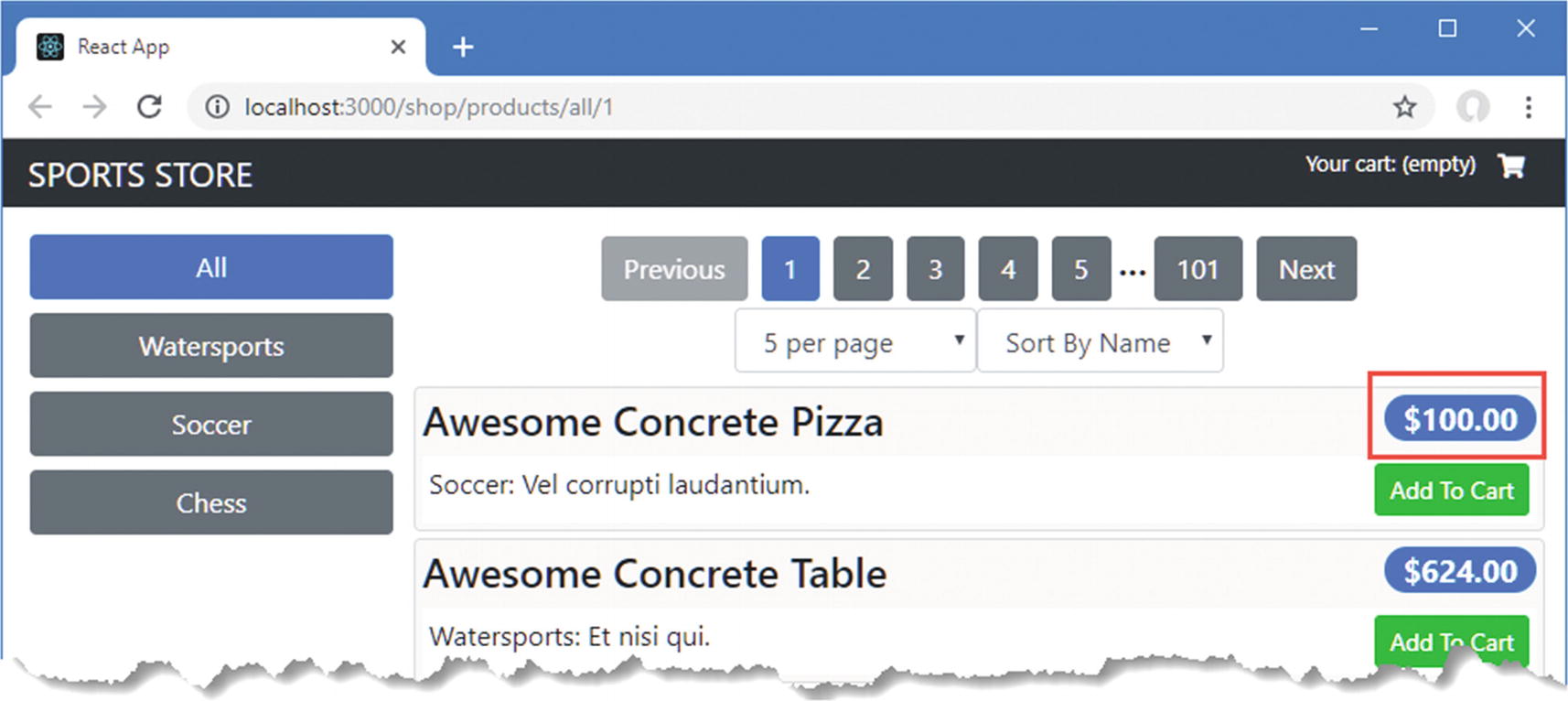This screenshot has width=1568, height=701.
Task: Show All product categories
Action: click(211, 267)
